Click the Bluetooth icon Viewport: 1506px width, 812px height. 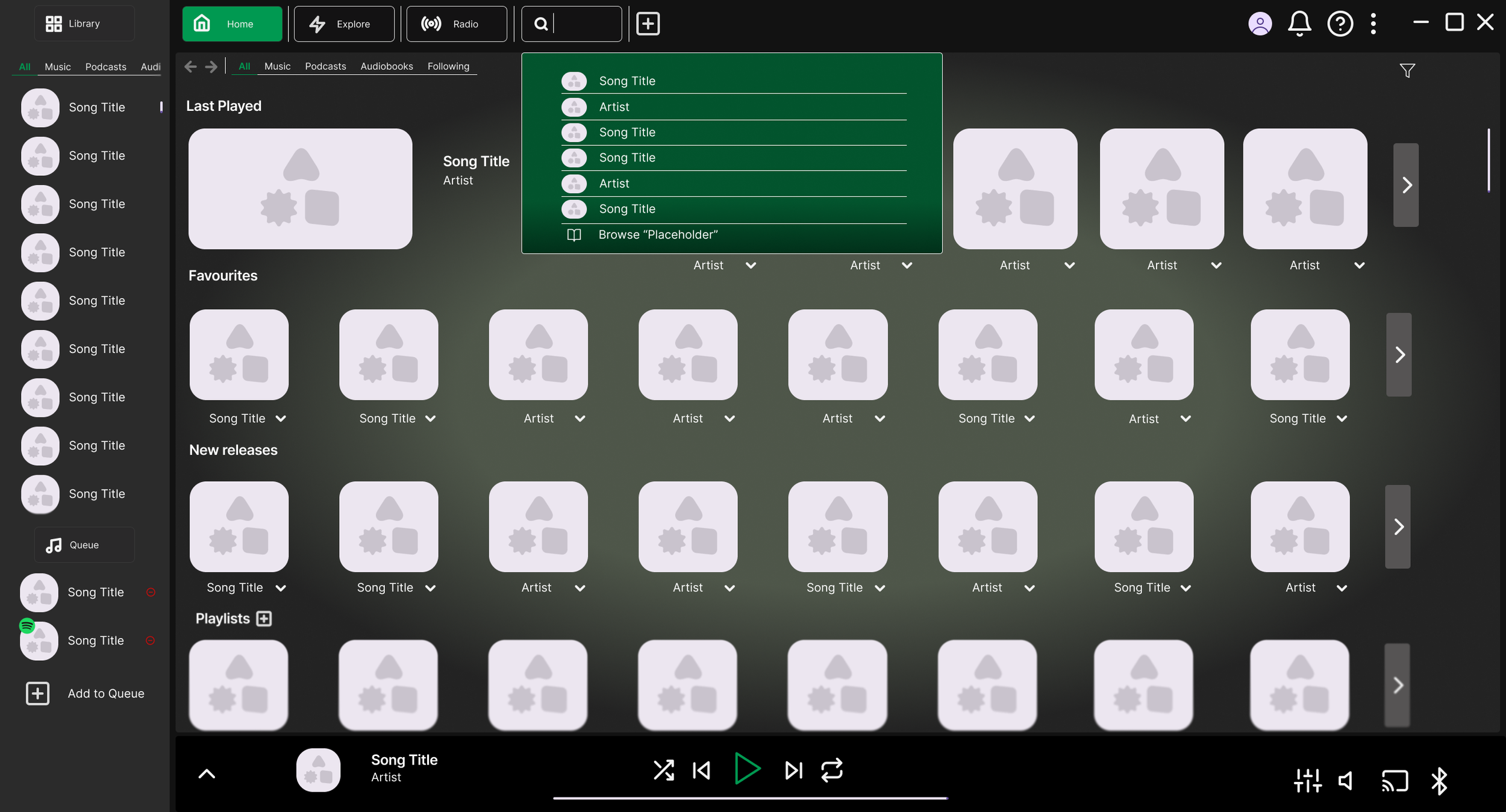click(x=1439, y=781)
